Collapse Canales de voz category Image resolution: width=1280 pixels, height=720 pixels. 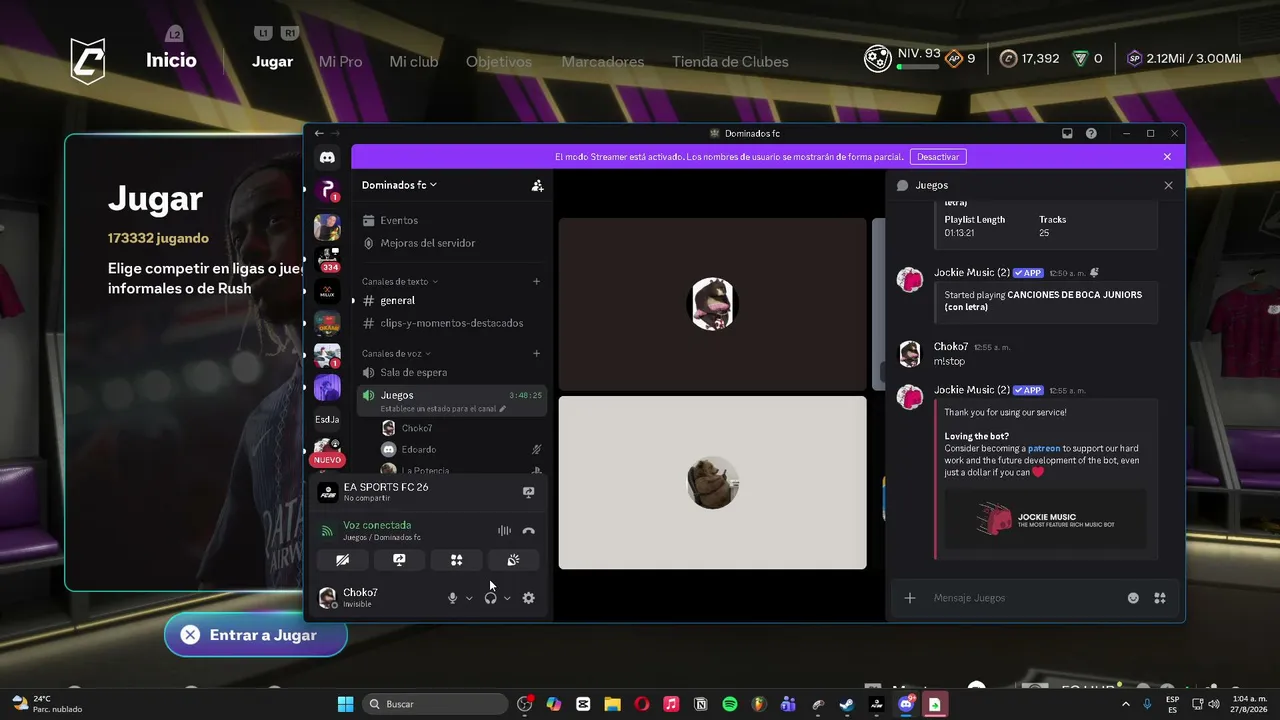pyautogui.click(x=396, y=353)
